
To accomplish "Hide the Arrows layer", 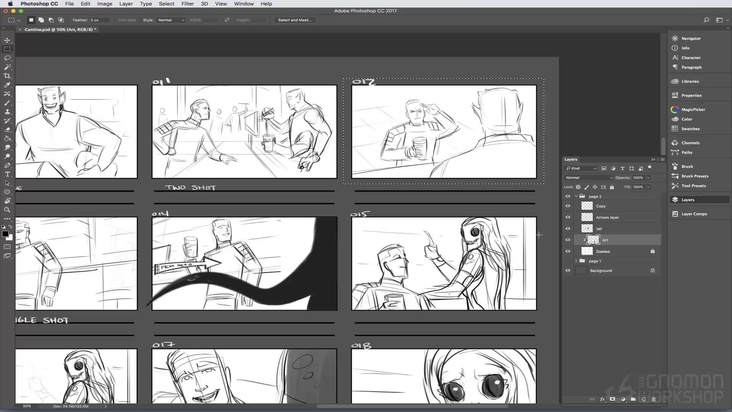I will point(568,217).
